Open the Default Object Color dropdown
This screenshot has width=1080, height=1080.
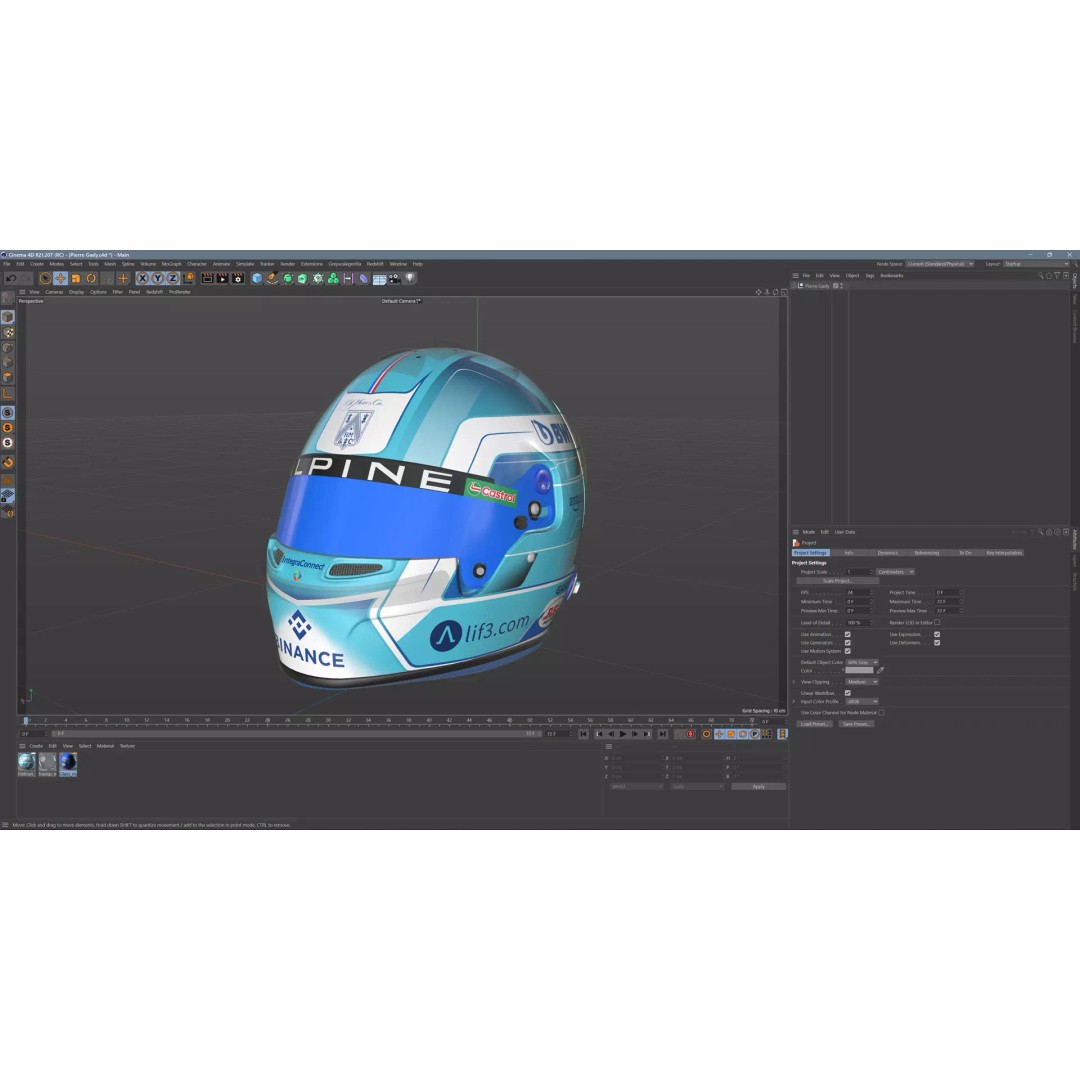pos(862,662)
